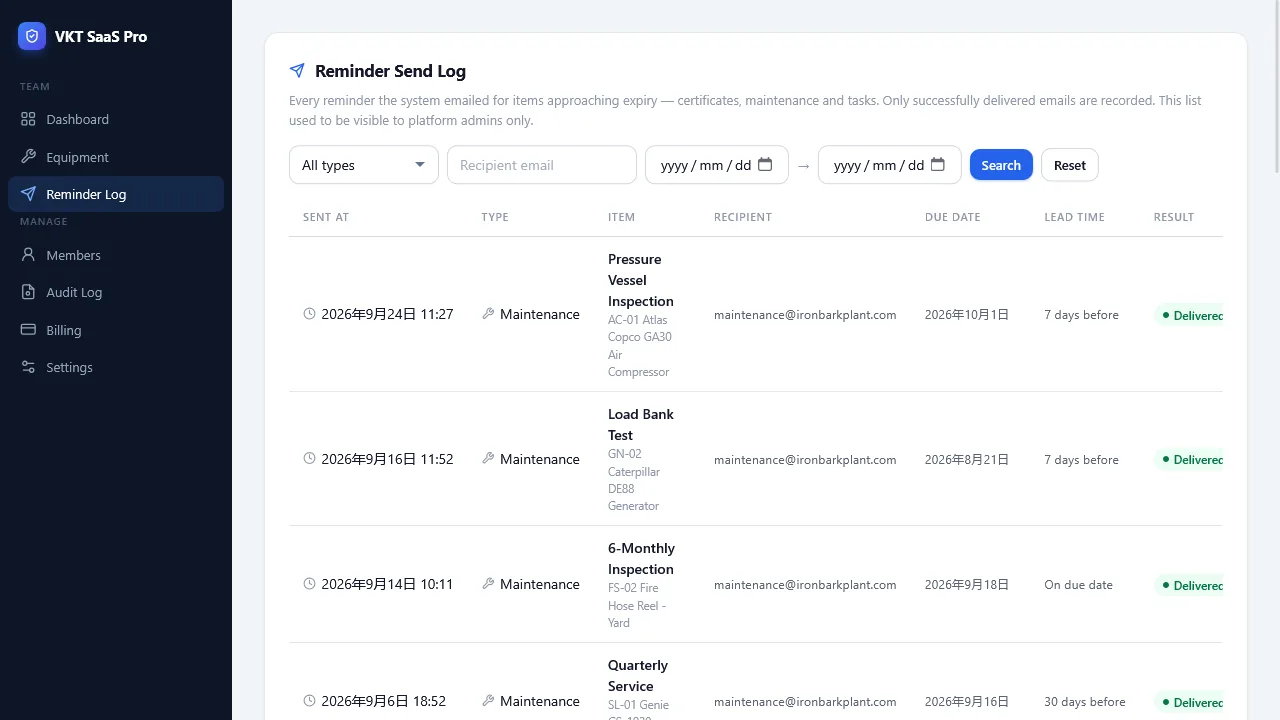Reset the filters with the Reset button
This screenshot has height=720, width=1280.
pyautogui.click(x=1070, y=165)
